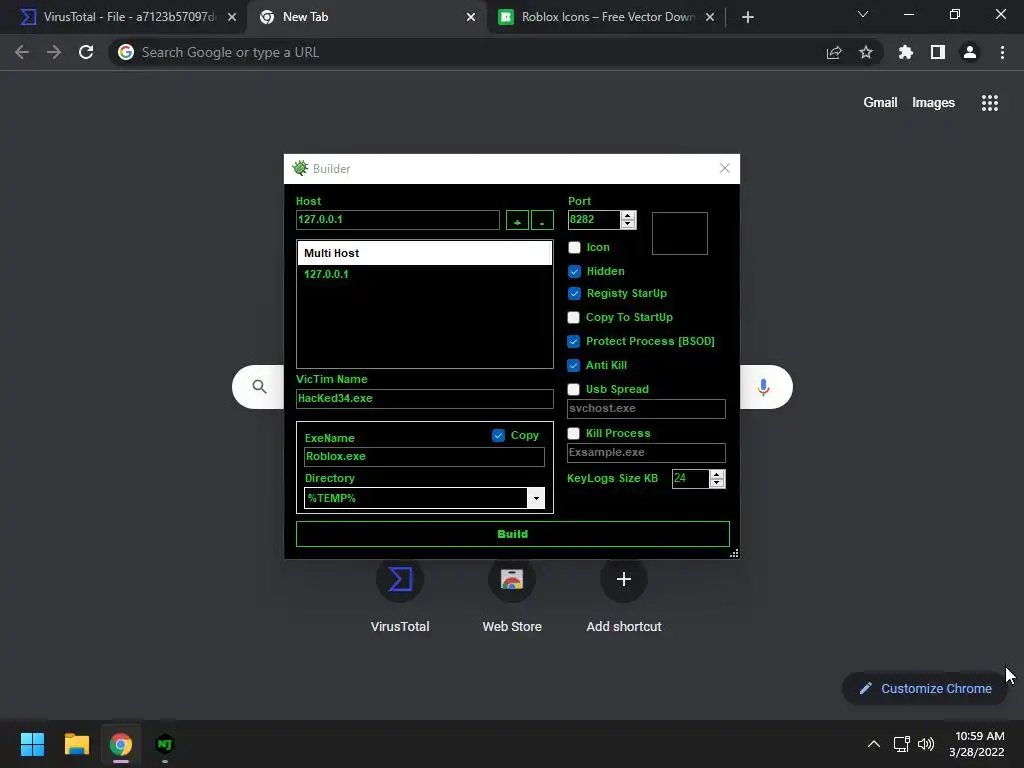1024x768 pixels.
Task: Start voice search with the microphone icon
Action: [763, 387]
